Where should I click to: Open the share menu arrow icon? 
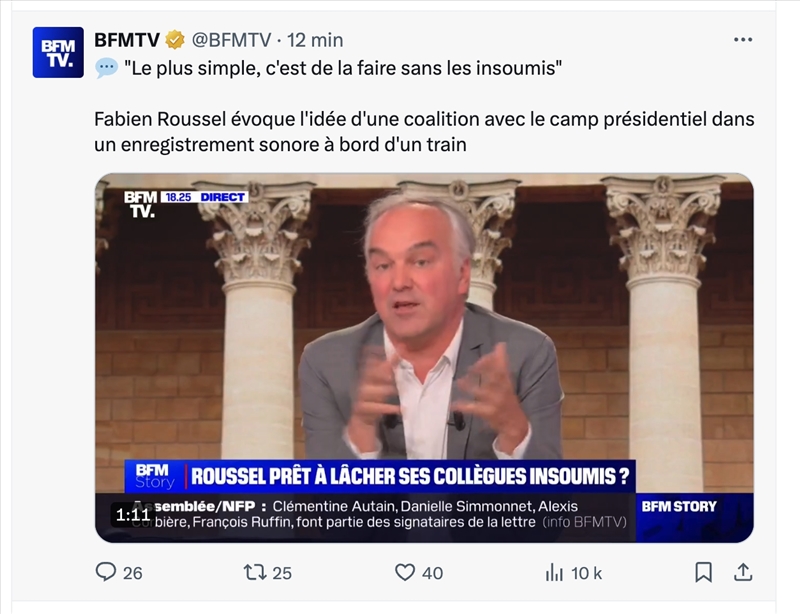743,572
